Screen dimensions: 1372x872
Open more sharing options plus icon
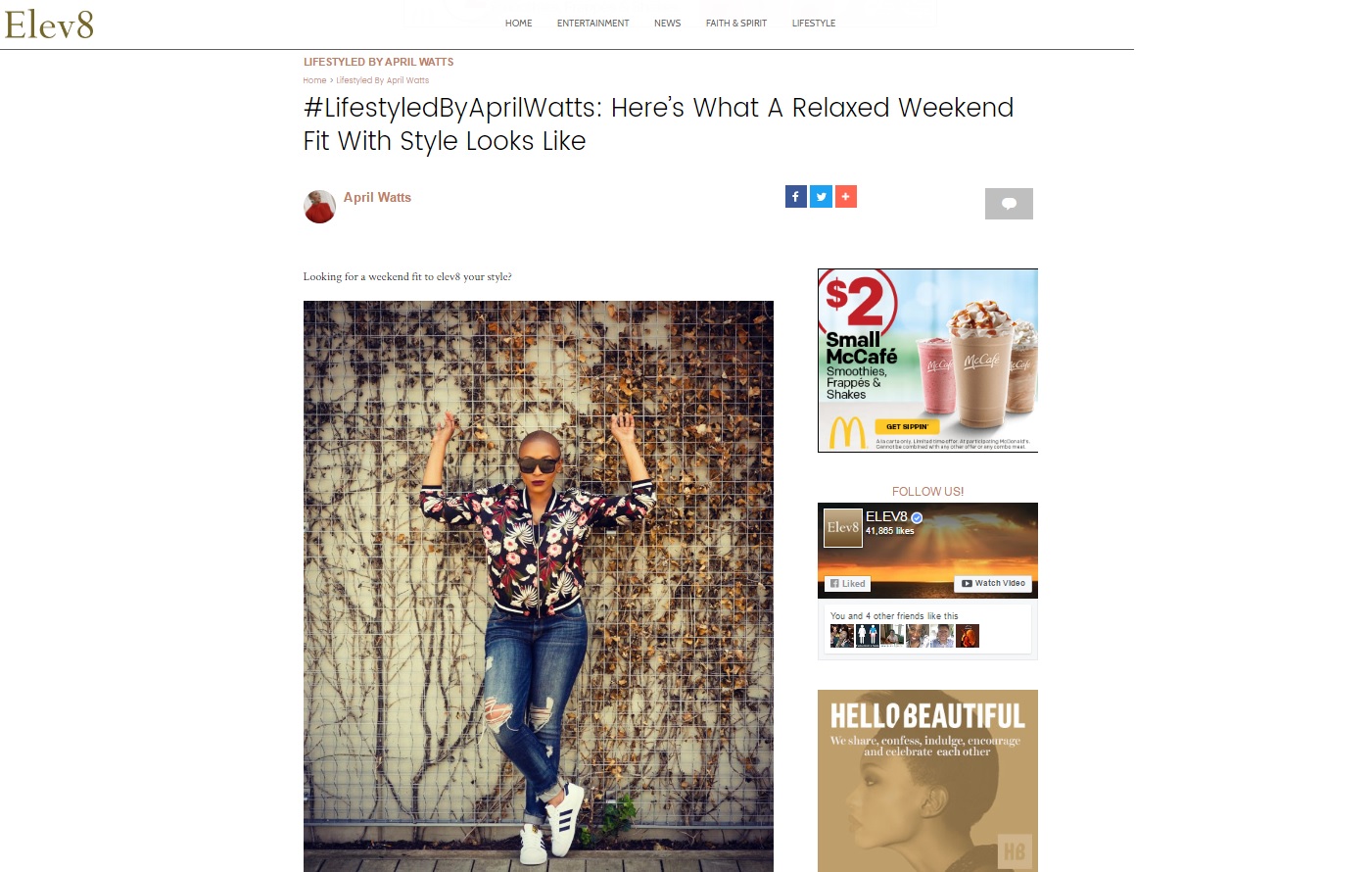click(846, 197)
